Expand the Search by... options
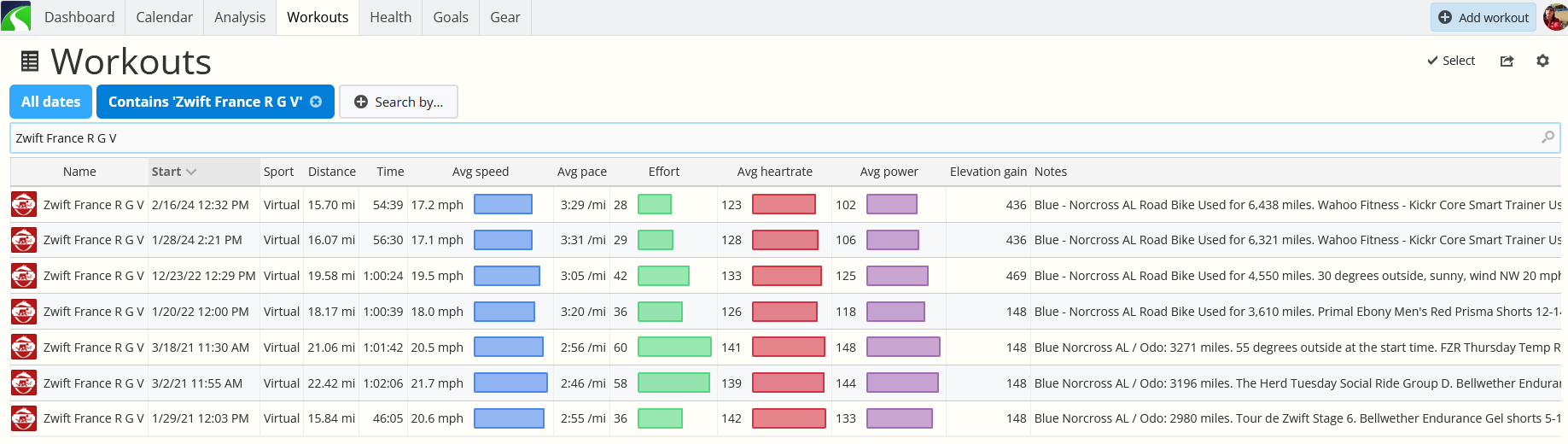The height and width of the screenshot is (444, 1568). pos(399,102)
